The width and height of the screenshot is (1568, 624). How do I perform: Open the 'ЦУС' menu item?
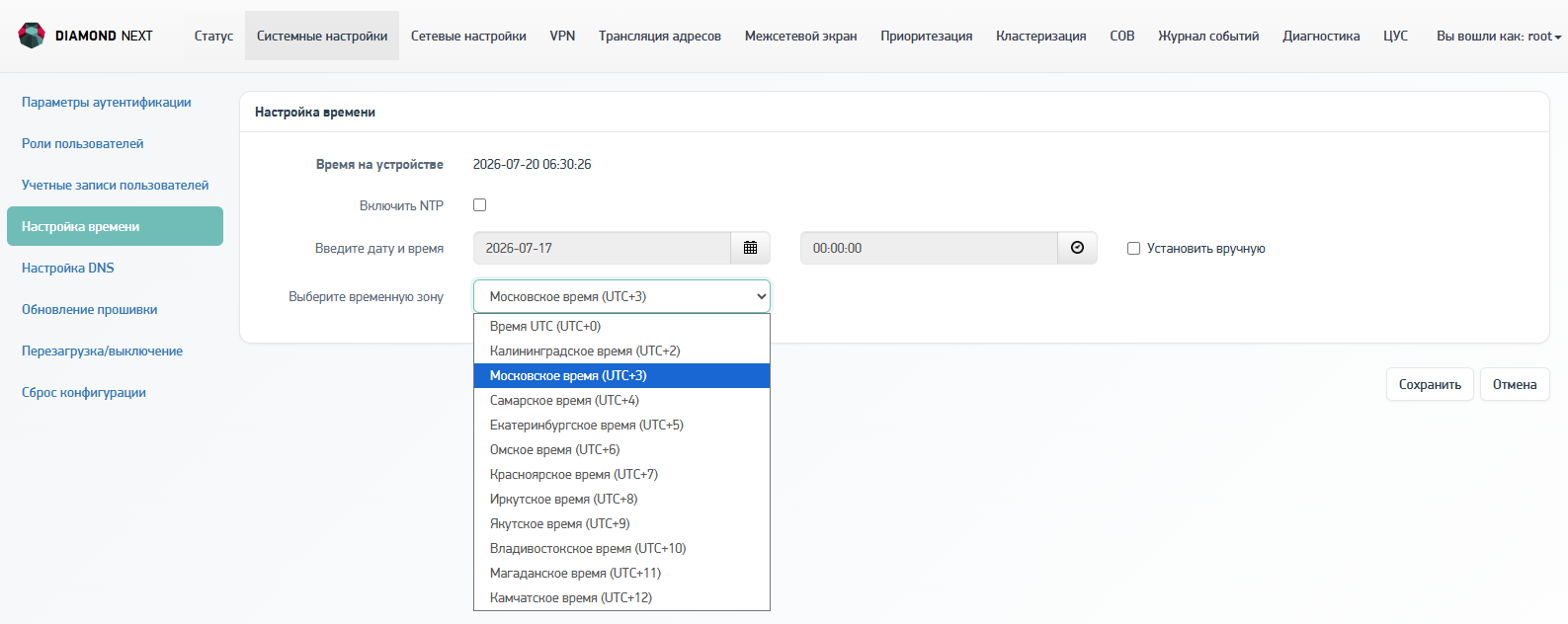(1395, 36)
